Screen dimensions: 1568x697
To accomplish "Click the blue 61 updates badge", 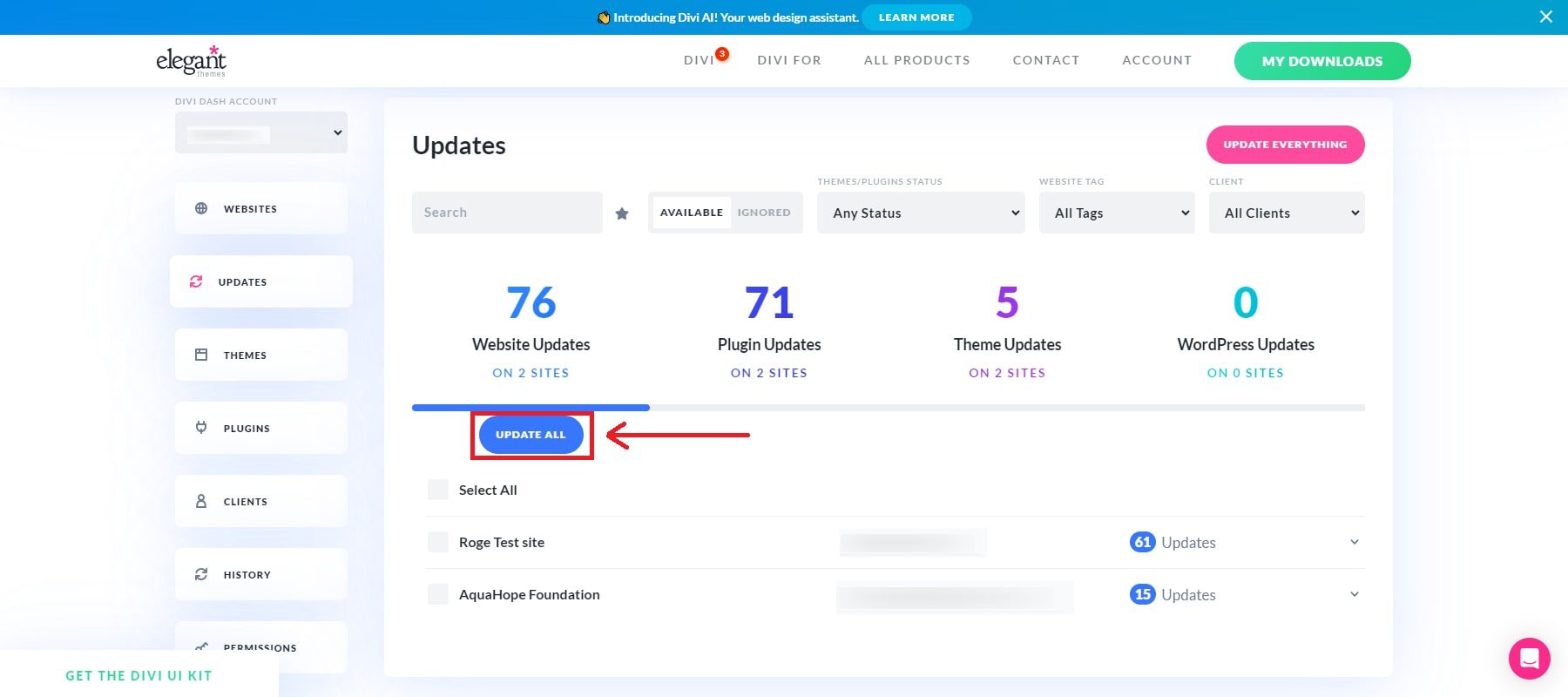I will [x=1142, y=542].
